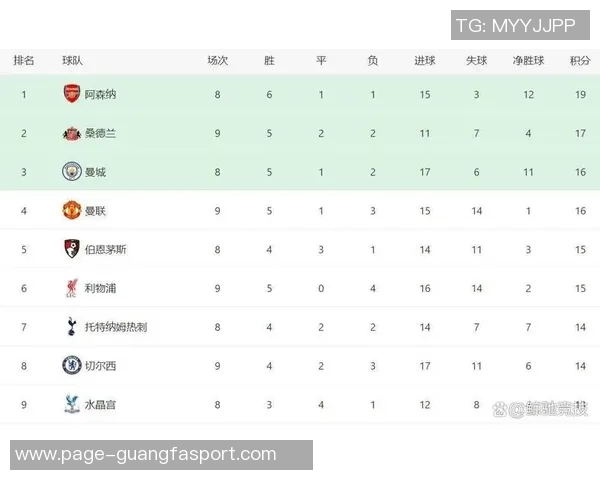Click the Chelsea club crest icon
The width and height of the screenshot is (600, 480).
click(x=71, y=366)
